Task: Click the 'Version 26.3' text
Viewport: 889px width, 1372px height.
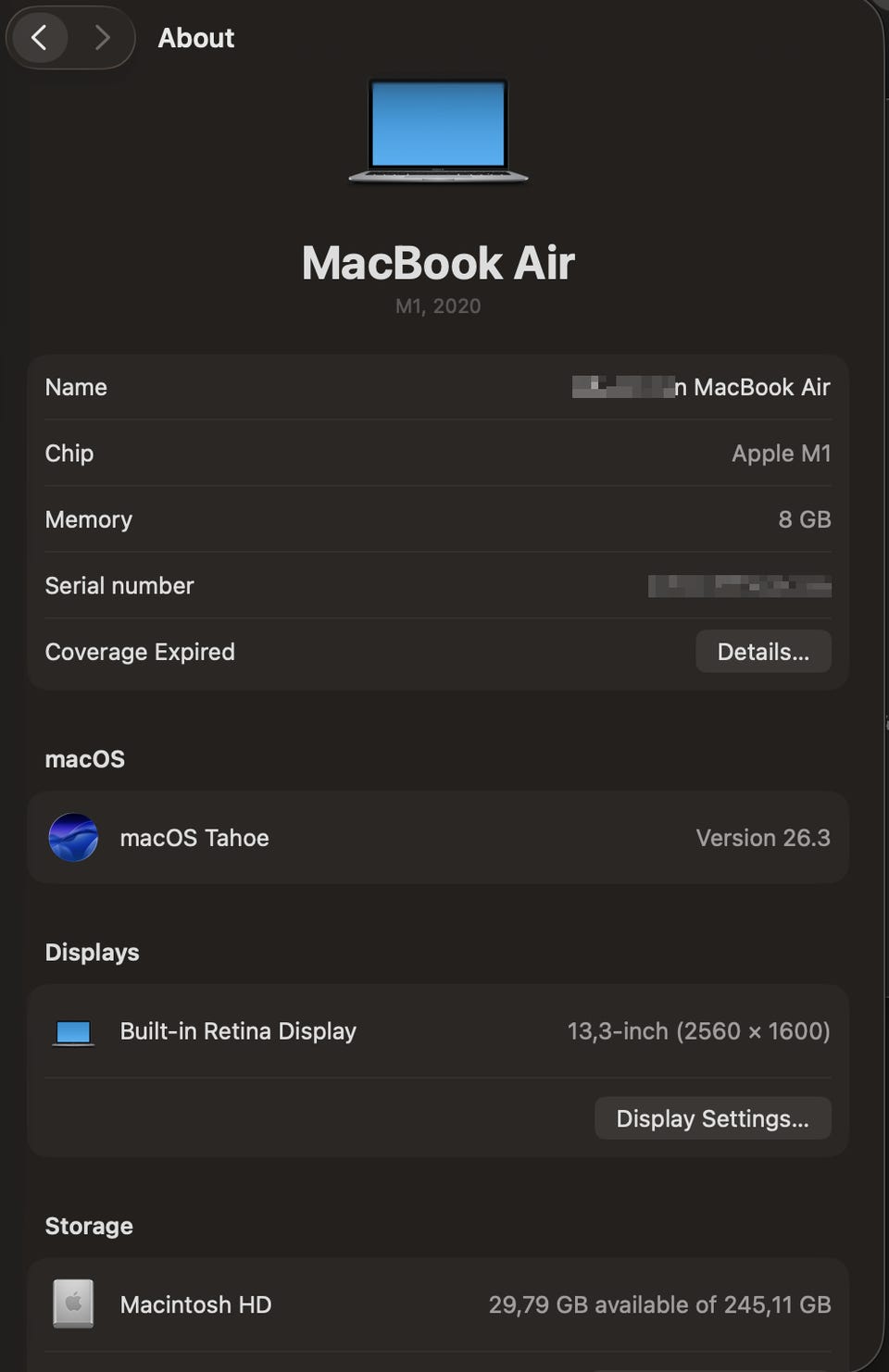Action: point(763,838)
